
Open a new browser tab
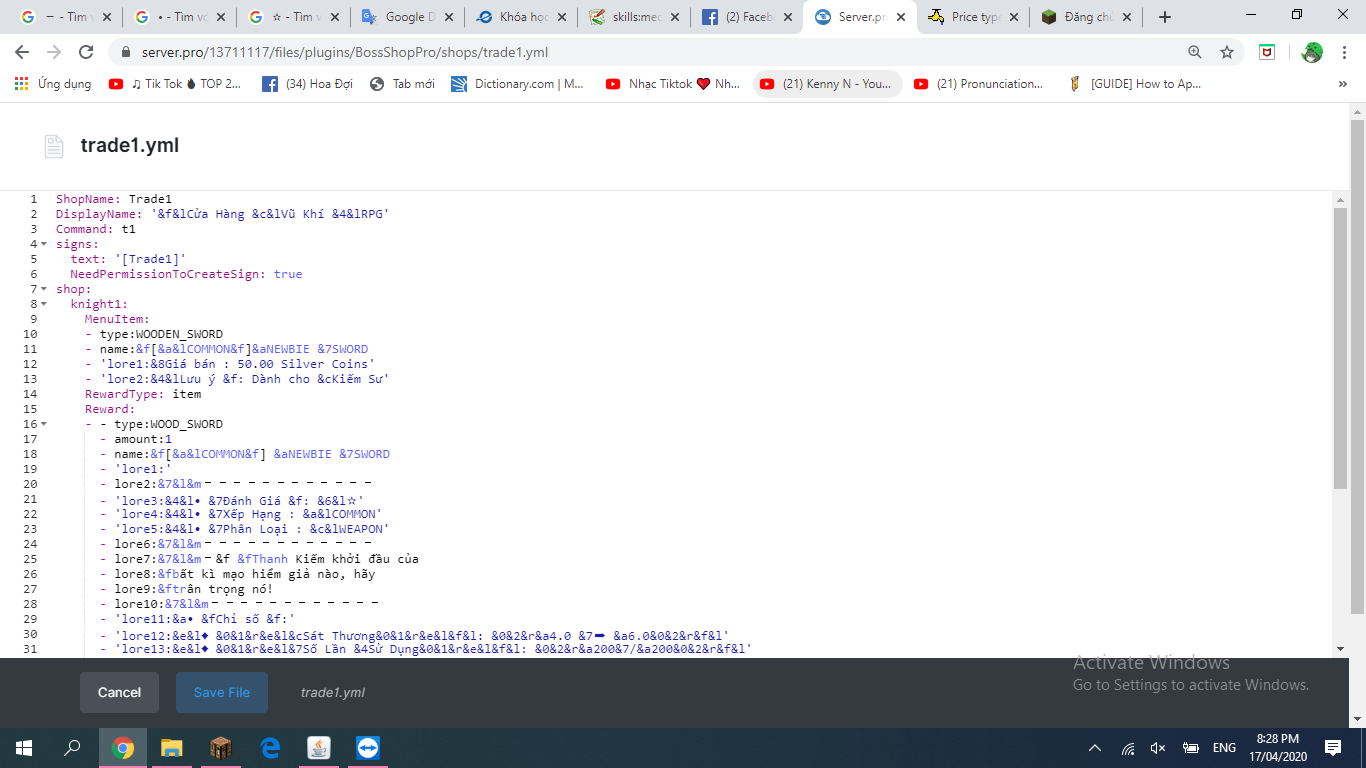[x=1165, y=17]
